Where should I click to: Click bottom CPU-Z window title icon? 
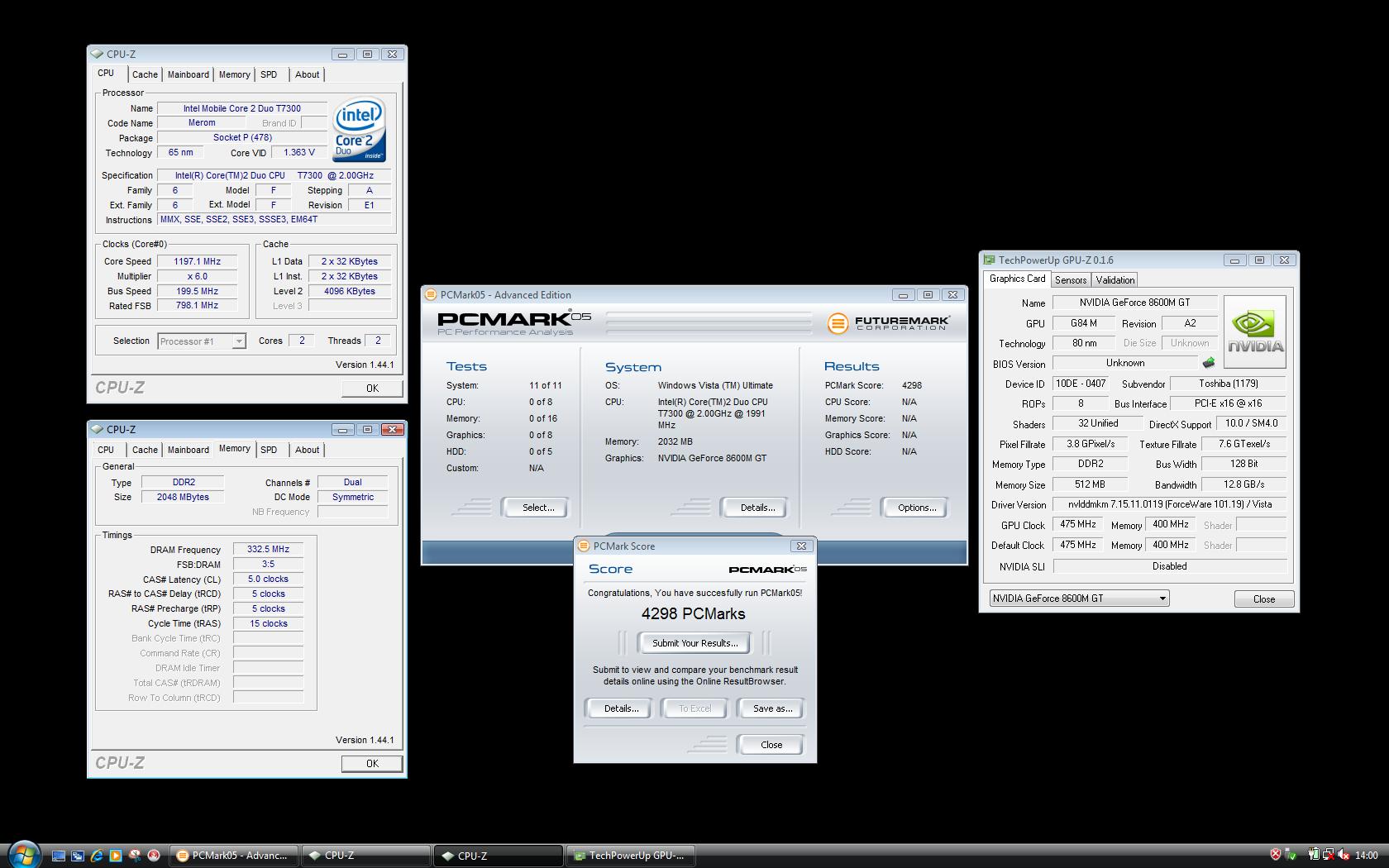tap(98, 430)
